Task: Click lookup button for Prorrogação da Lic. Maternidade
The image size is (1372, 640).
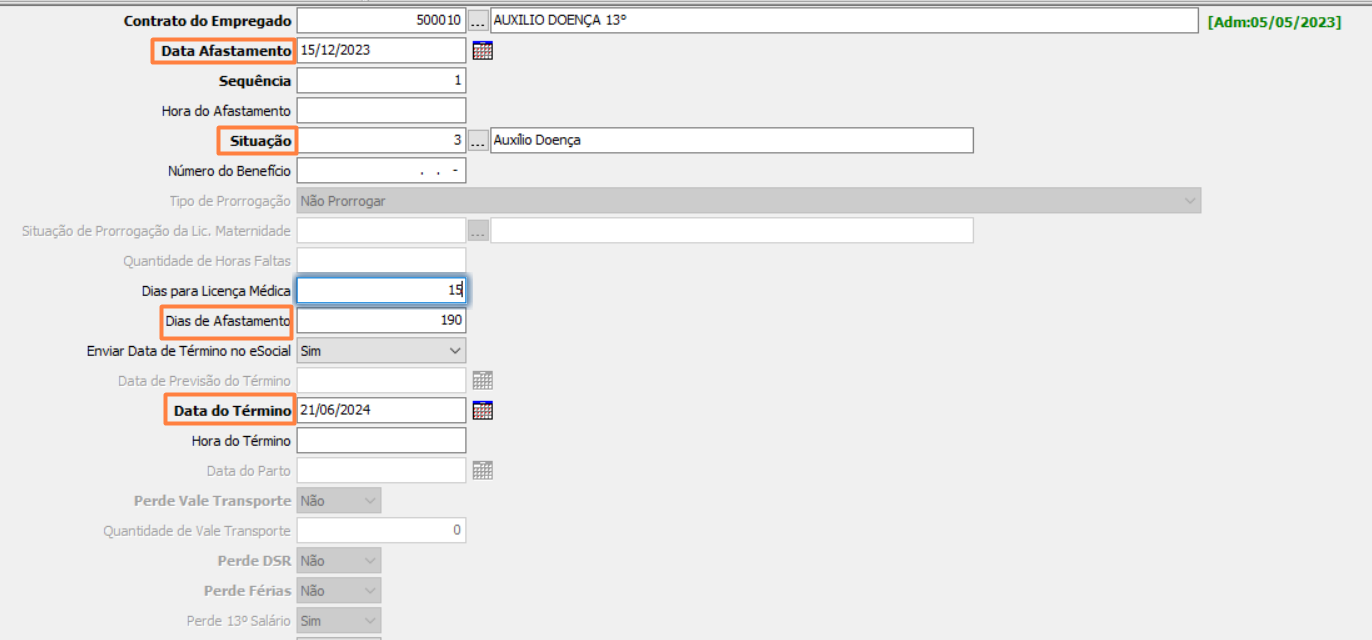Action: pyautogui.click(x=478, y=231)
